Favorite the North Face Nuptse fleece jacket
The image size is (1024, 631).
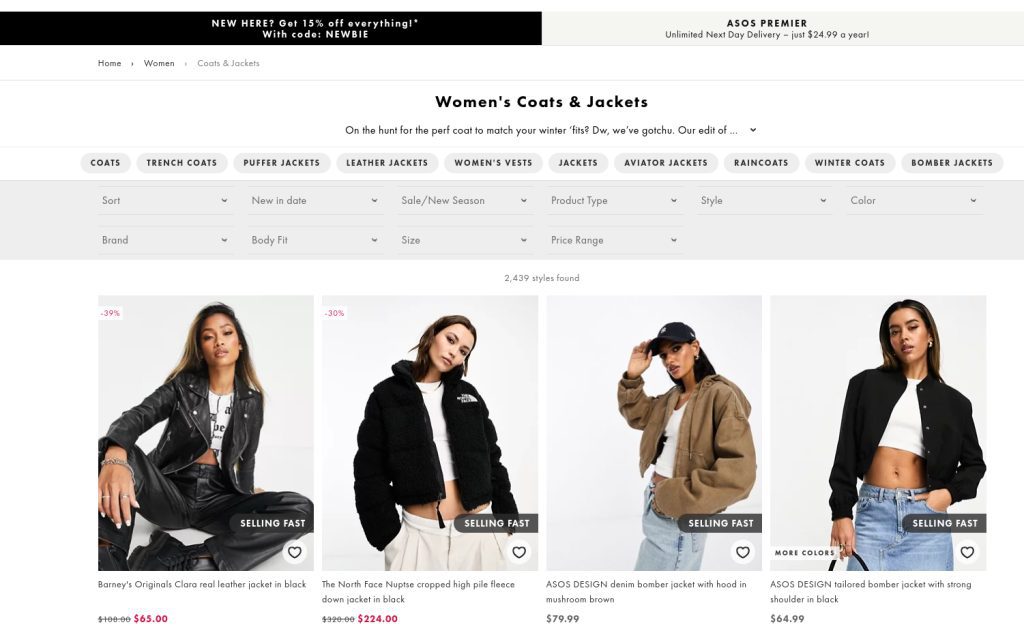(519, 552)
